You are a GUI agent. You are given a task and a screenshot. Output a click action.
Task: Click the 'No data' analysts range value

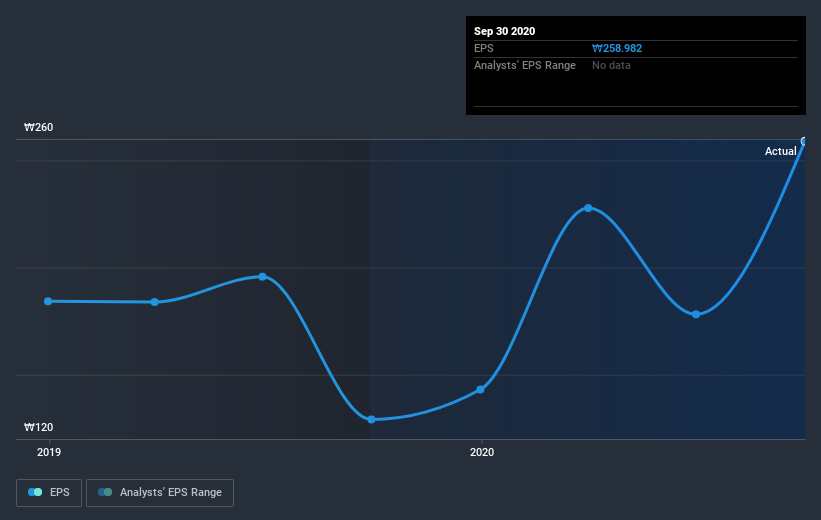(611, 65)
